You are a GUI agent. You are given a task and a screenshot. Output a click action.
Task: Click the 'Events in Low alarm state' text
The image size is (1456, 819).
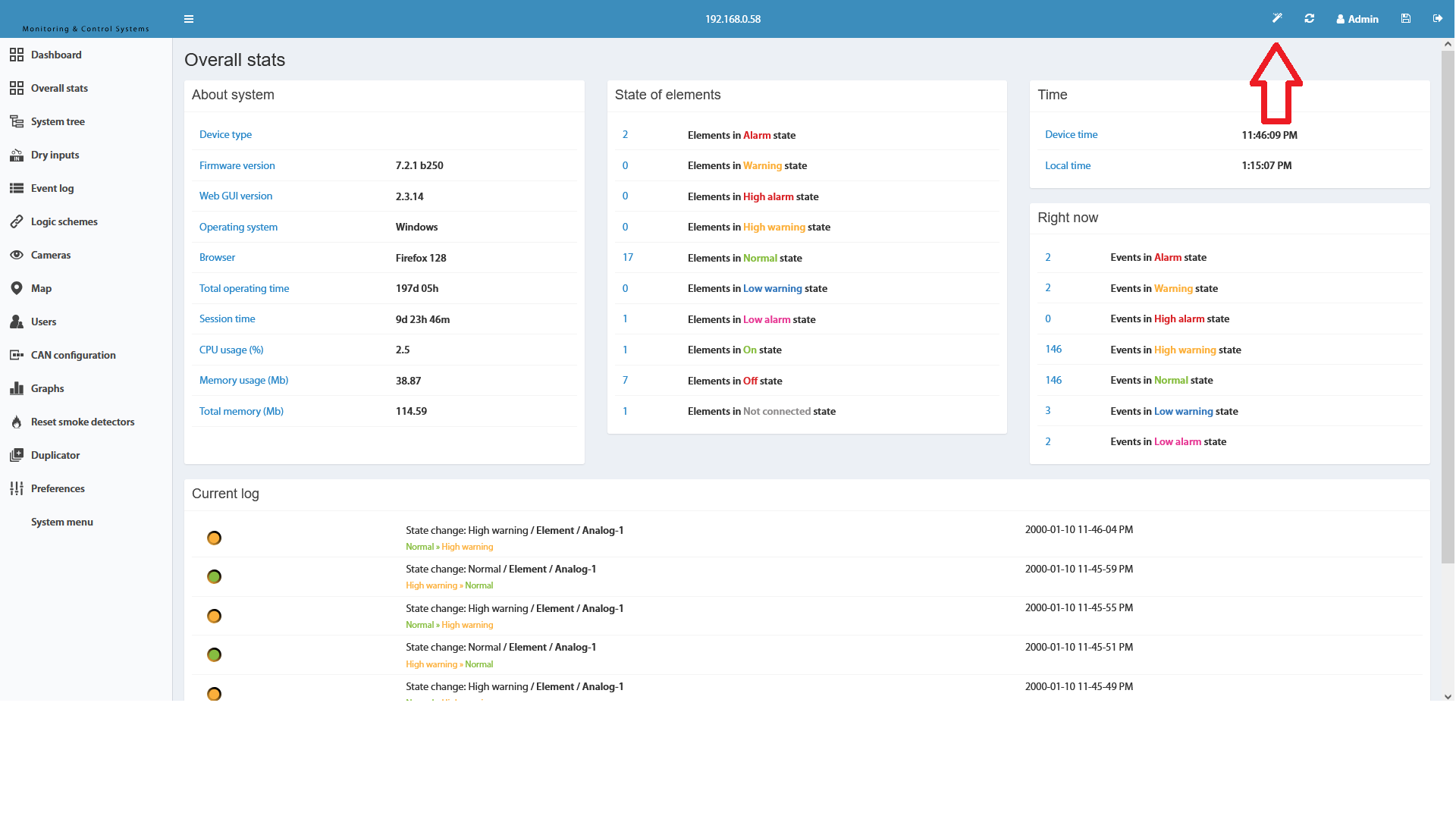tap(1168, 441)
